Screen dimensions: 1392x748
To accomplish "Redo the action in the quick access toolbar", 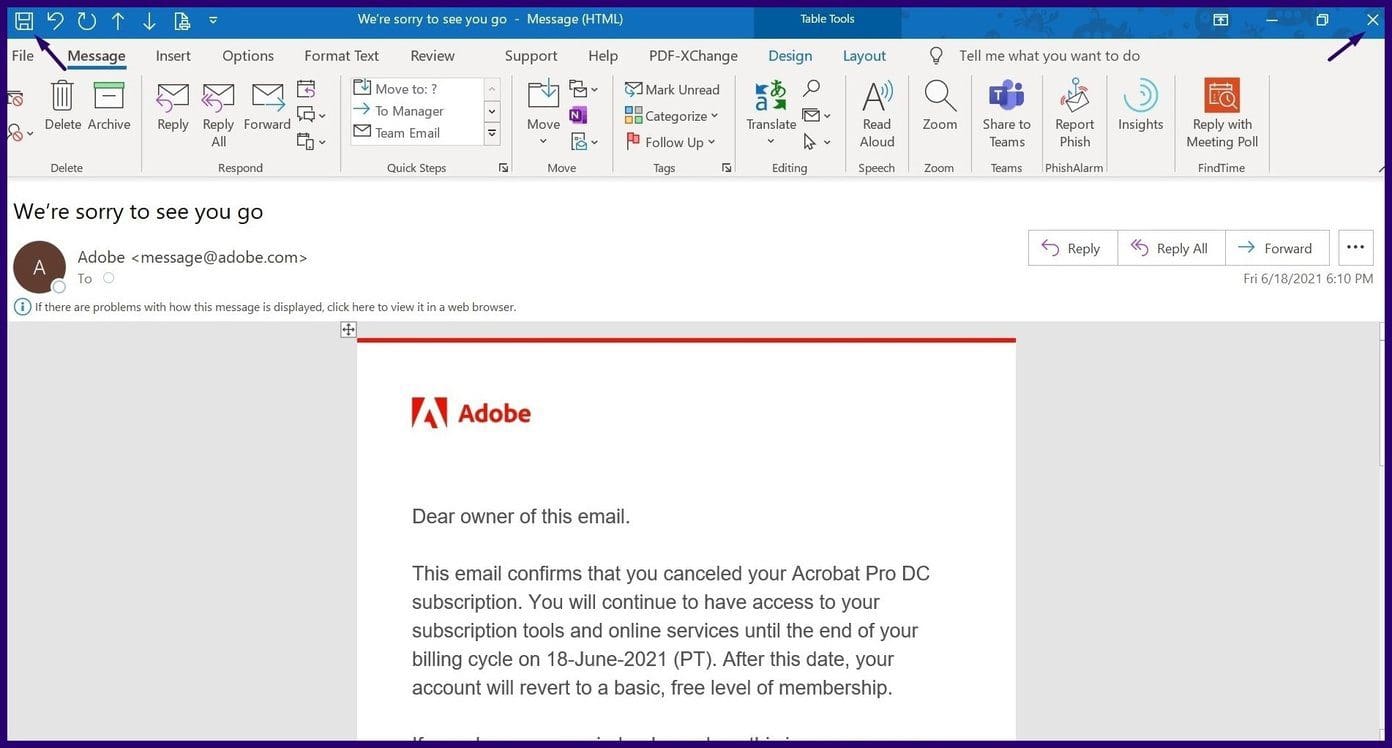I will tap(87, 20).
